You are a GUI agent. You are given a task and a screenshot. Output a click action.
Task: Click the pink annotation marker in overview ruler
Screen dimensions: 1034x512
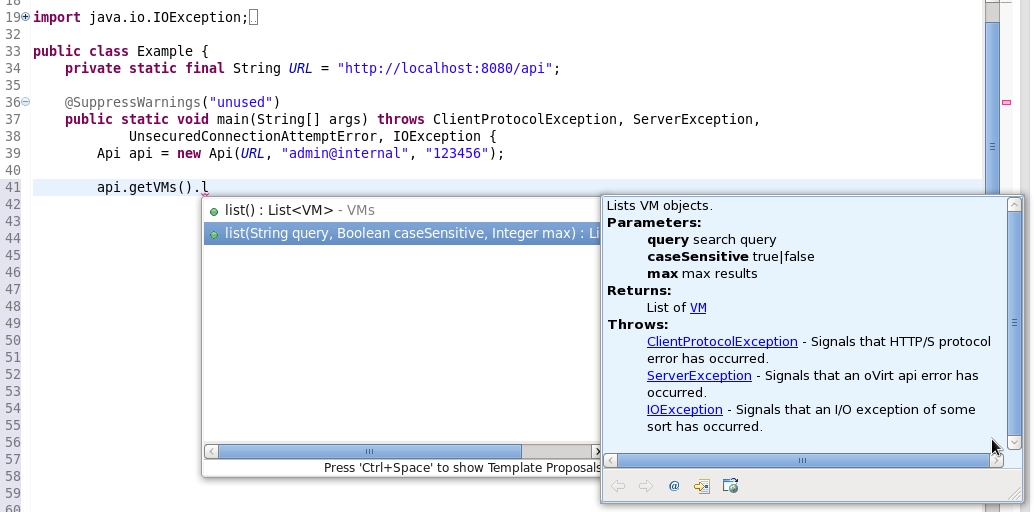(1007, 102)
